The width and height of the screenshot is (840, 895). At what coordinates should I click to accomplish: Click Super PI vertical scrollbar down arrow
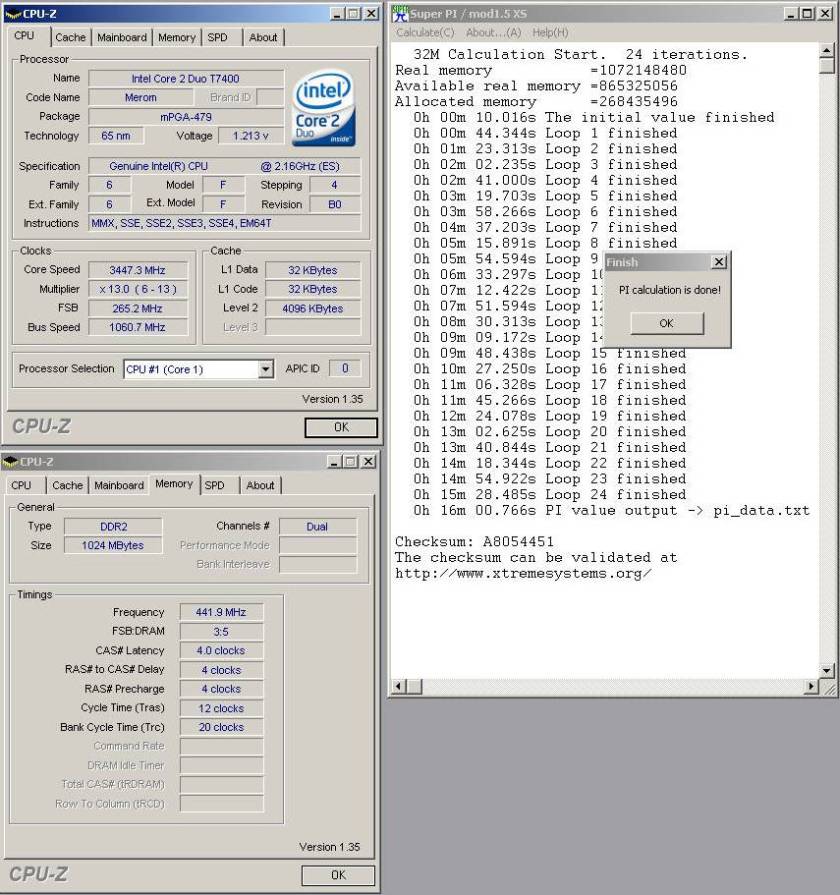tap(827, 670)
